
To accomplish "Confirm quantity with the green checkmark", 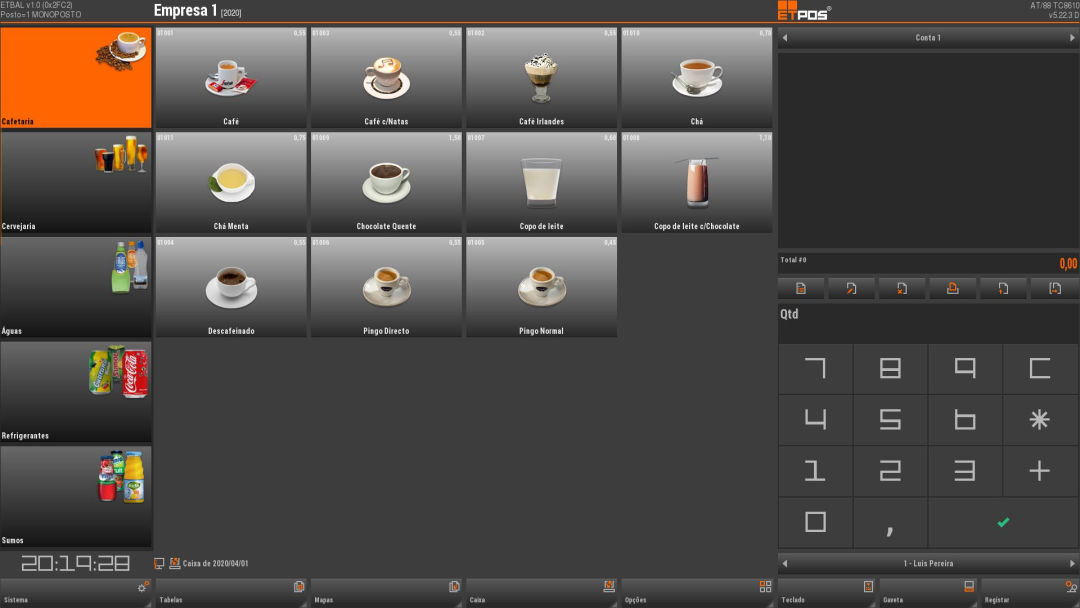I will pyautogui.click(x=1003, y=523).
